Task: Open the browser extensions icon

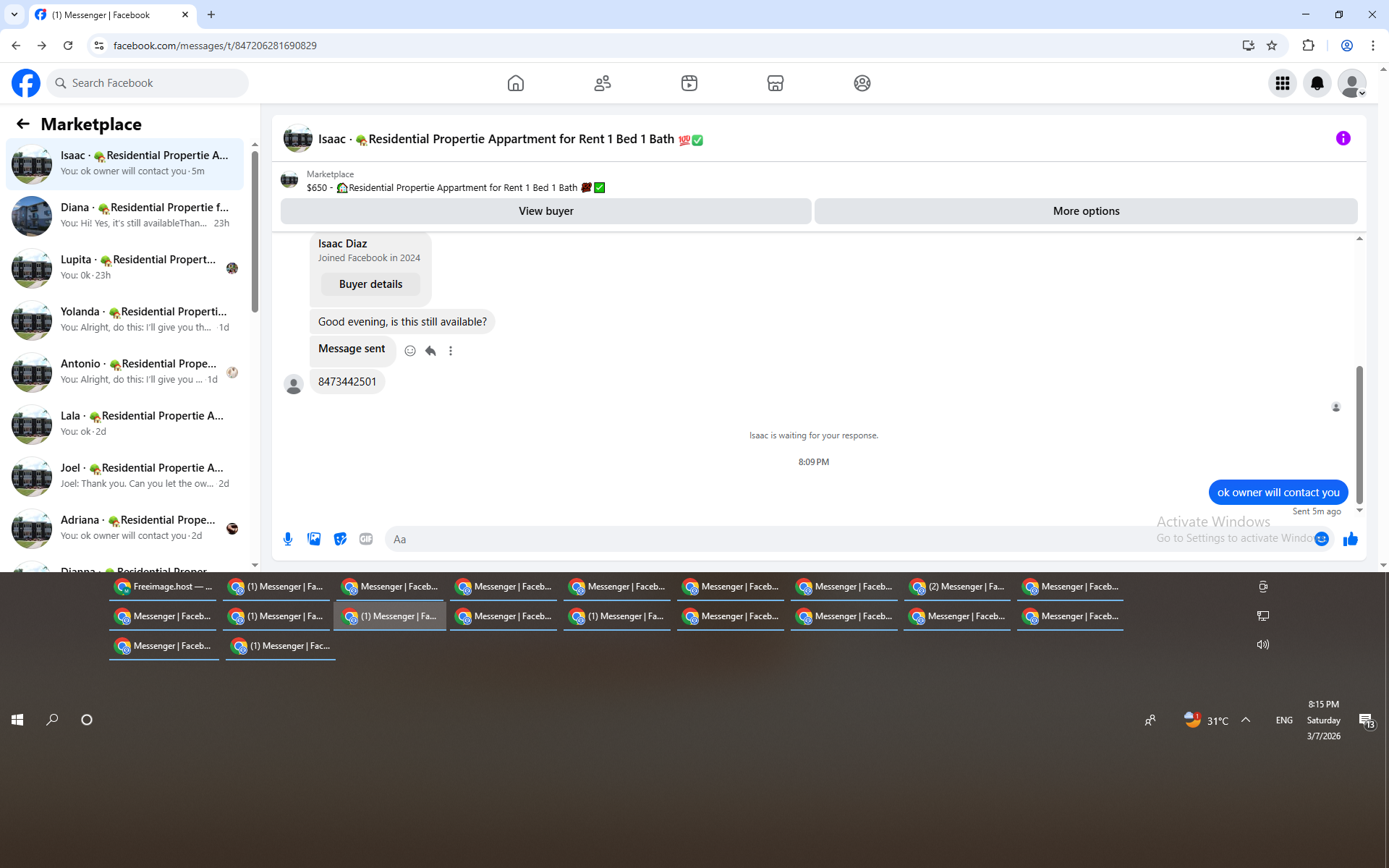Action: 1308,46
